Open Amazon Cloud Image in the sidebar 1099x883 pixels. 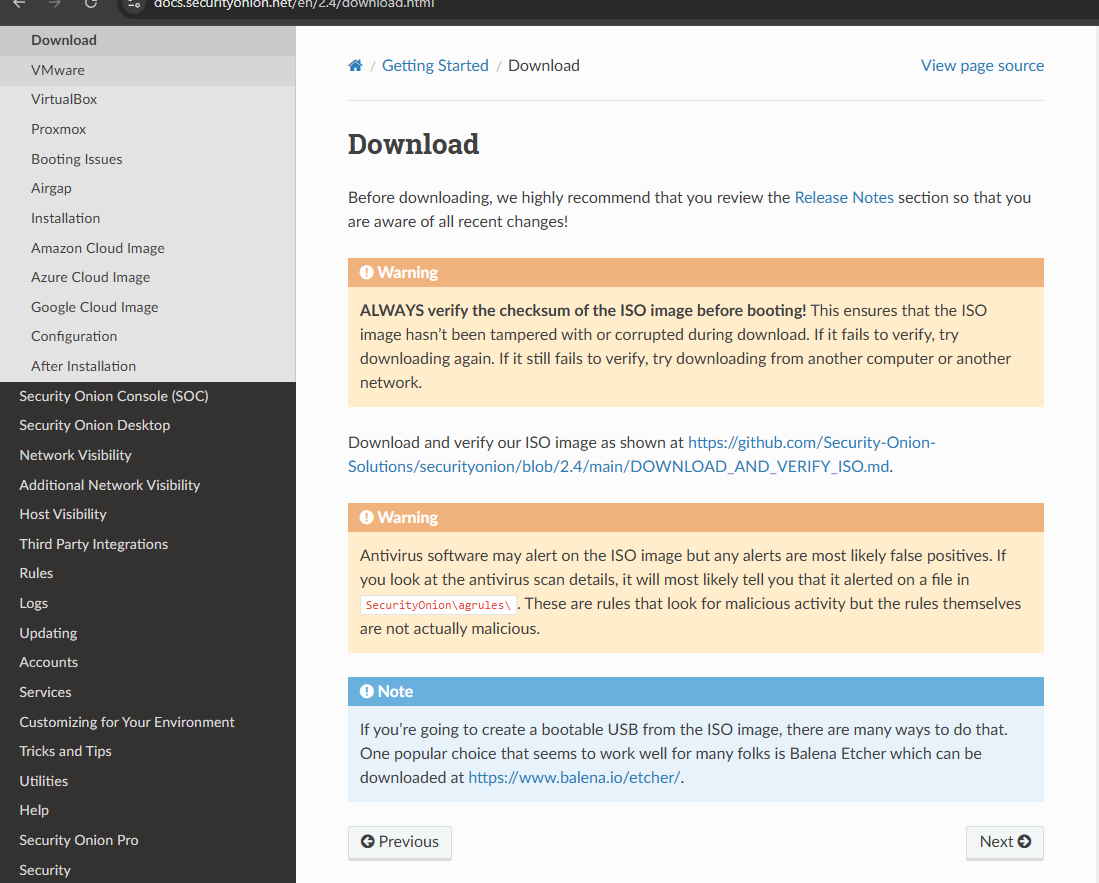coord(148,248)
